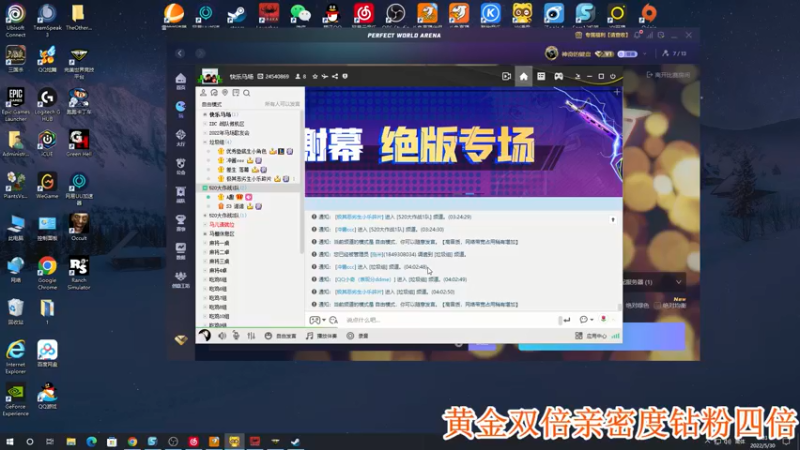The image size is (800, 450).
Task: Open the user list icon above channel tree
Action: pyautogui.click(x=203, y=93)
